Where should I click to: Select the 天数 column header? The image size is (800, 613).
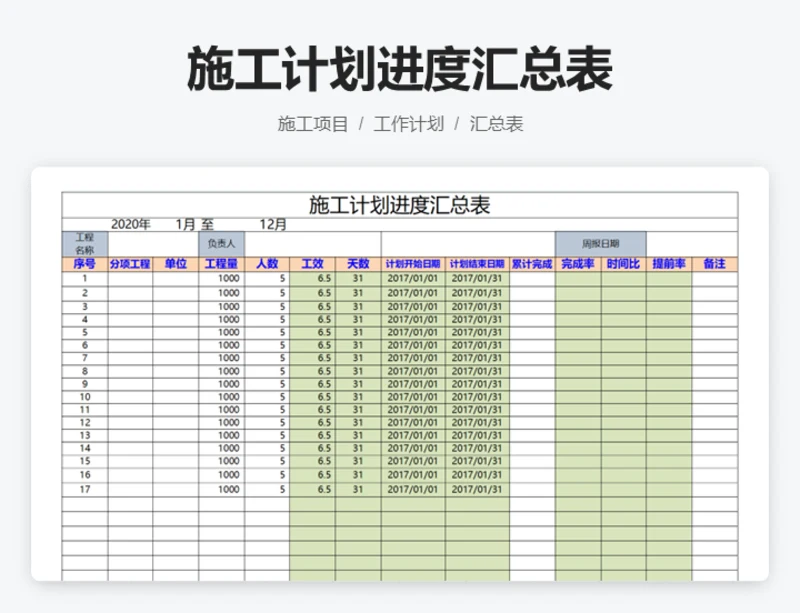pyautogui.click(x=358, y=264)
